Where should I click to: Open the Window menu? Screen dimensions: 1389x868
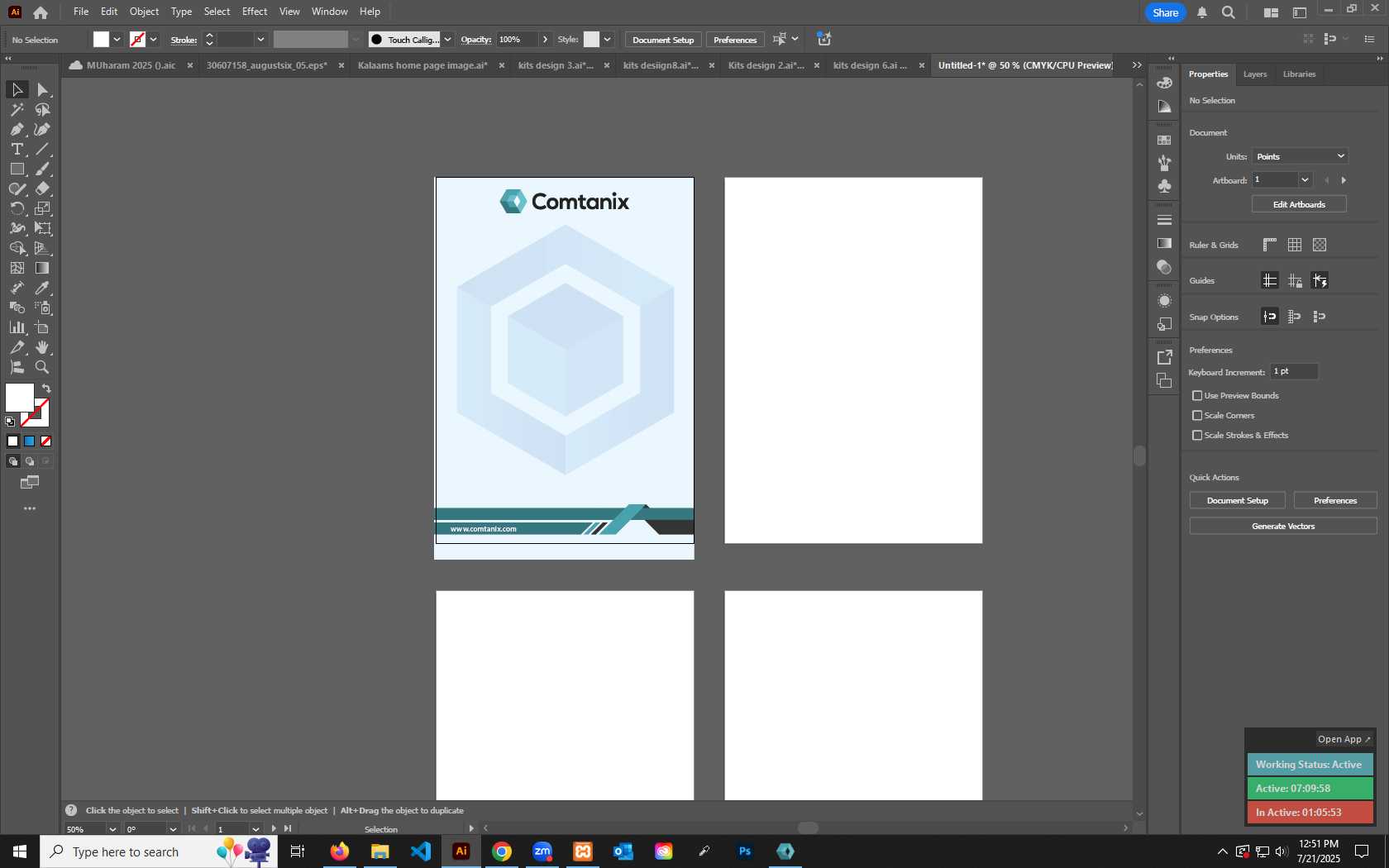(x=329, y=12)
